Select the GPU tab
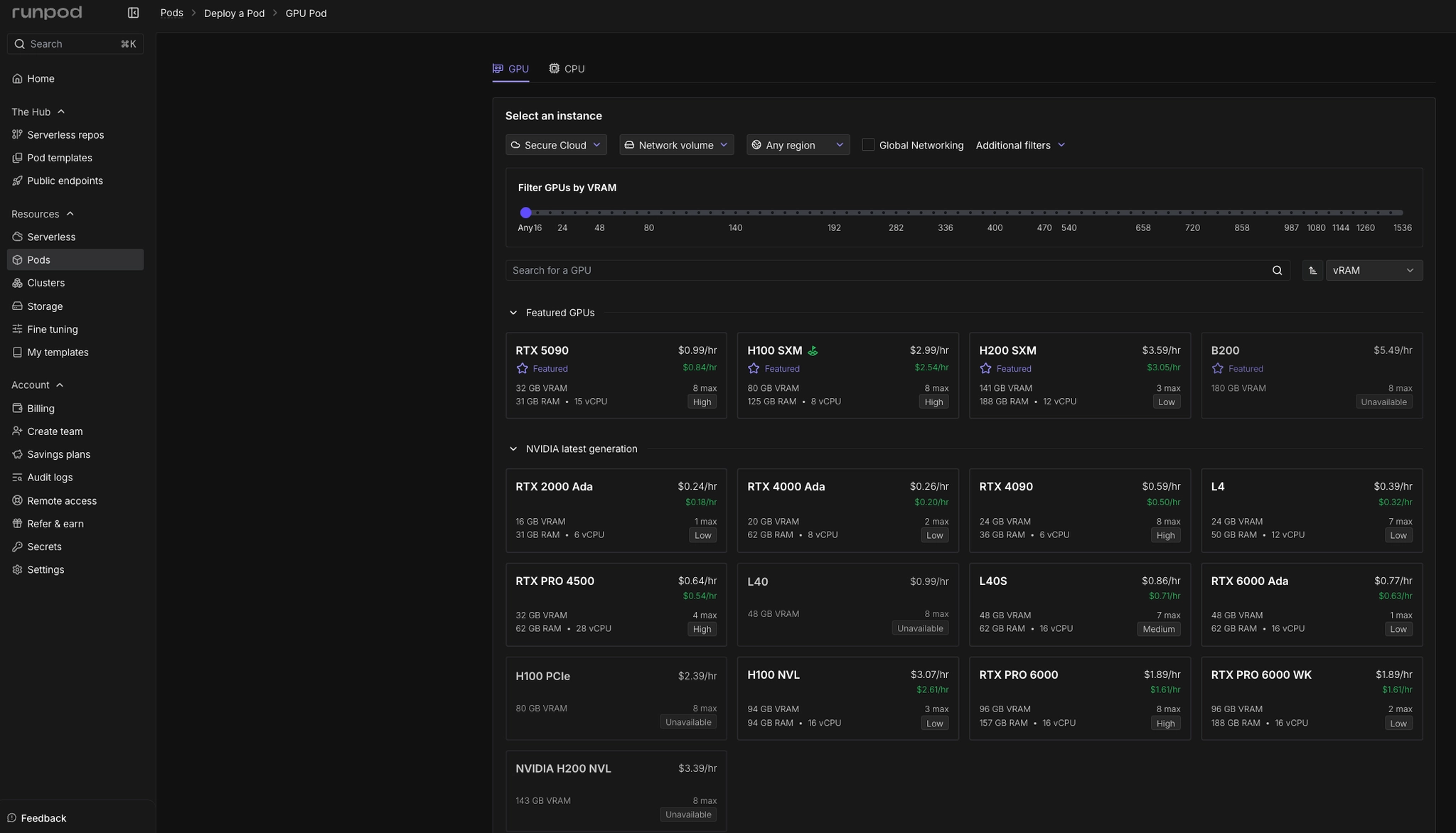 pyautogui.click(x=510, y=69)
